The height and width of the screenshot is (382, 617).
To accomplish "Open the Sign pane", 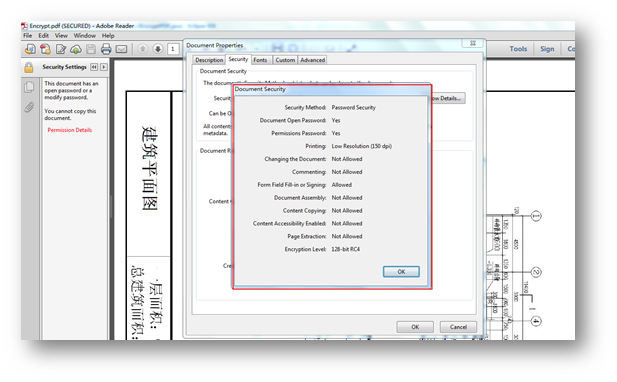I will [x=547, y=49].
